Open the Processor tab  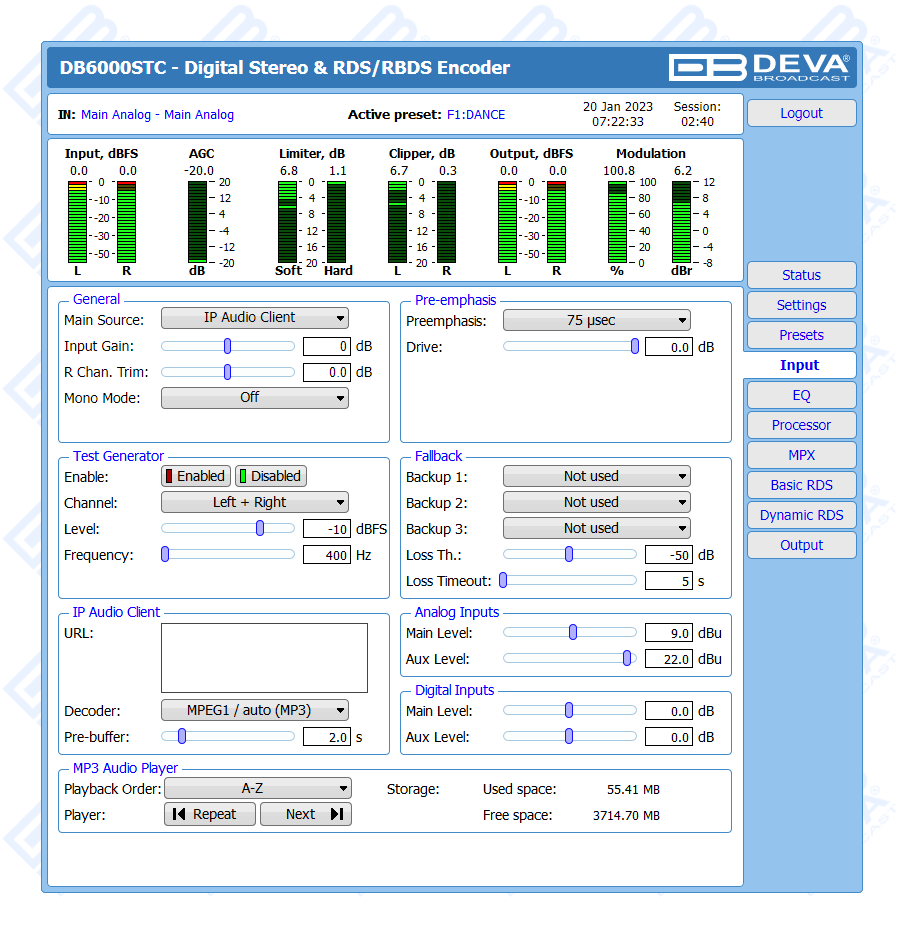pos(801,425)
